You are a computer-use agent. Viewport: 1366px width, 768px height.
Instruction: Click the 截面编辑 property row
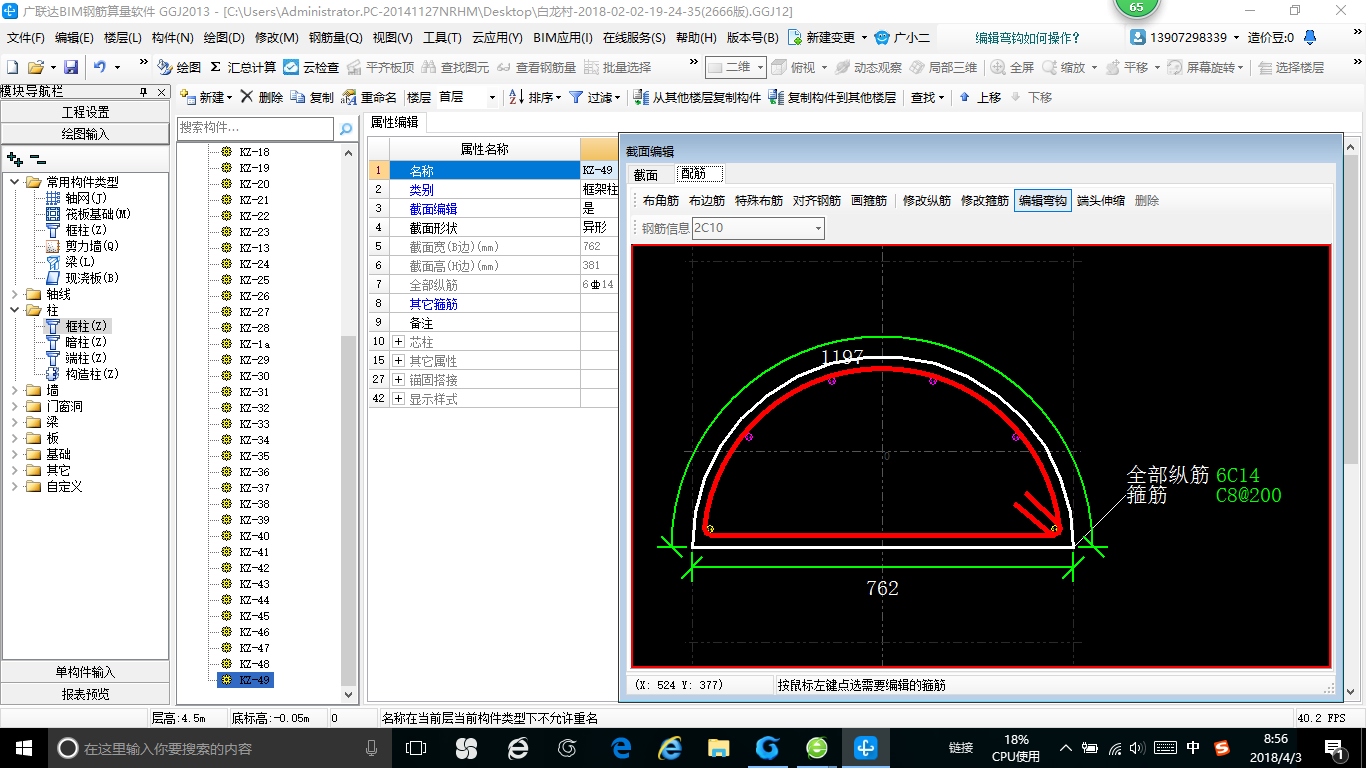click(494, 209)
